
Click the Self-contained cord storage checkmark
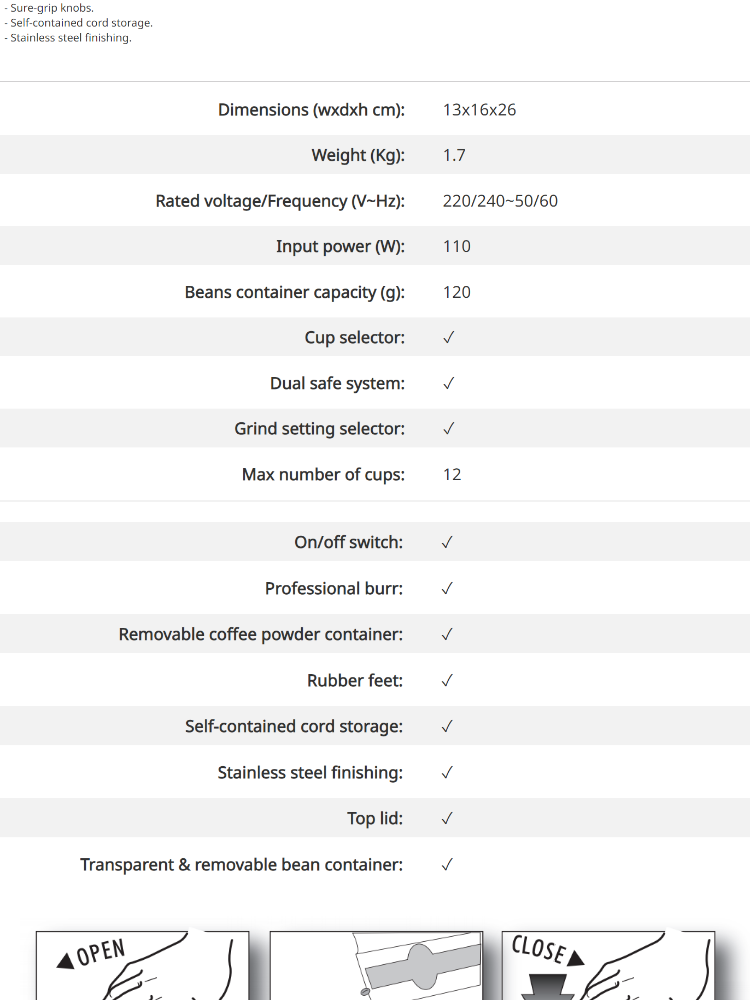tap(447, 726)
